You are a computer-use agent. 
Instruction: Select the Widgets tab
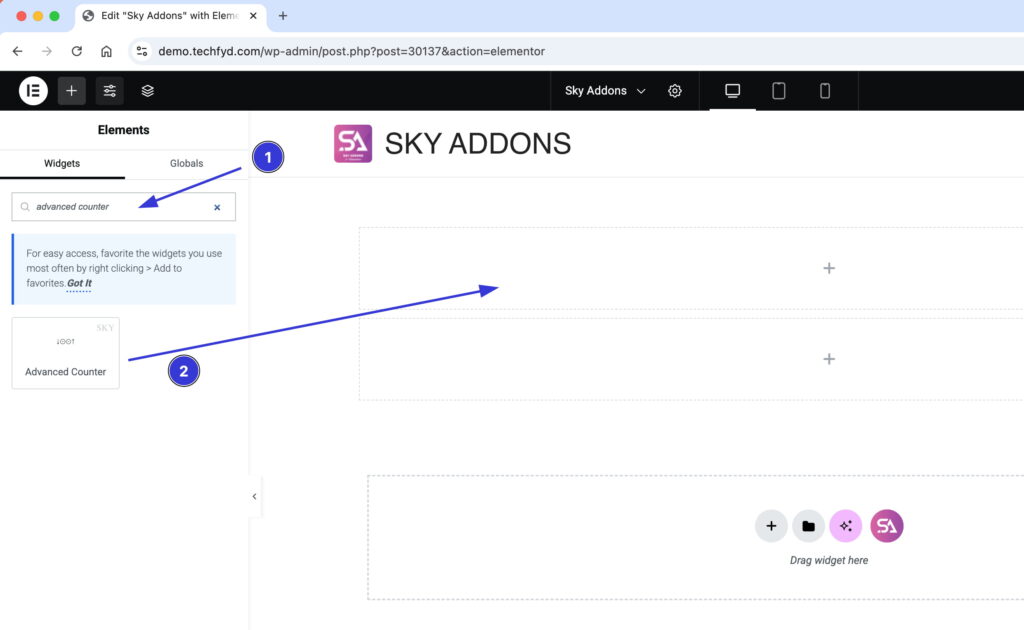[x=62, y=163]
